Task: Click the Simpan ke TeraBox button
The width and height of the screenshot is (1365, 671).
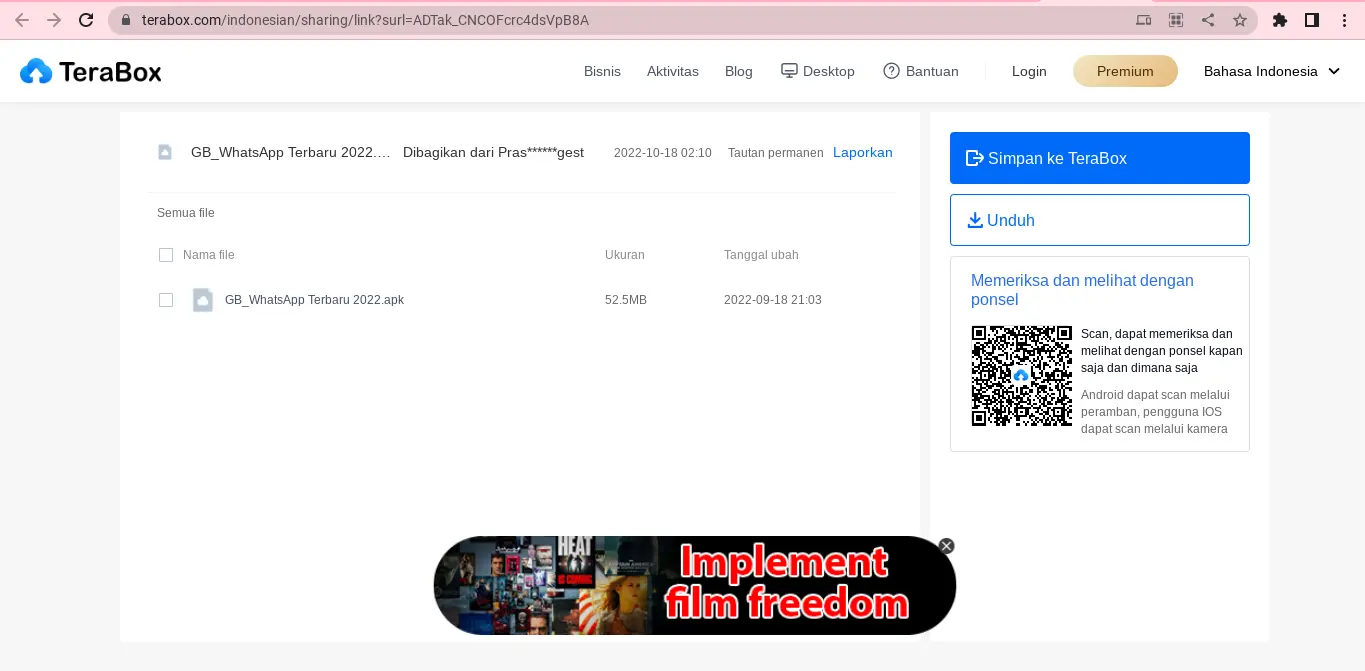Action: tap(1100, 158)
